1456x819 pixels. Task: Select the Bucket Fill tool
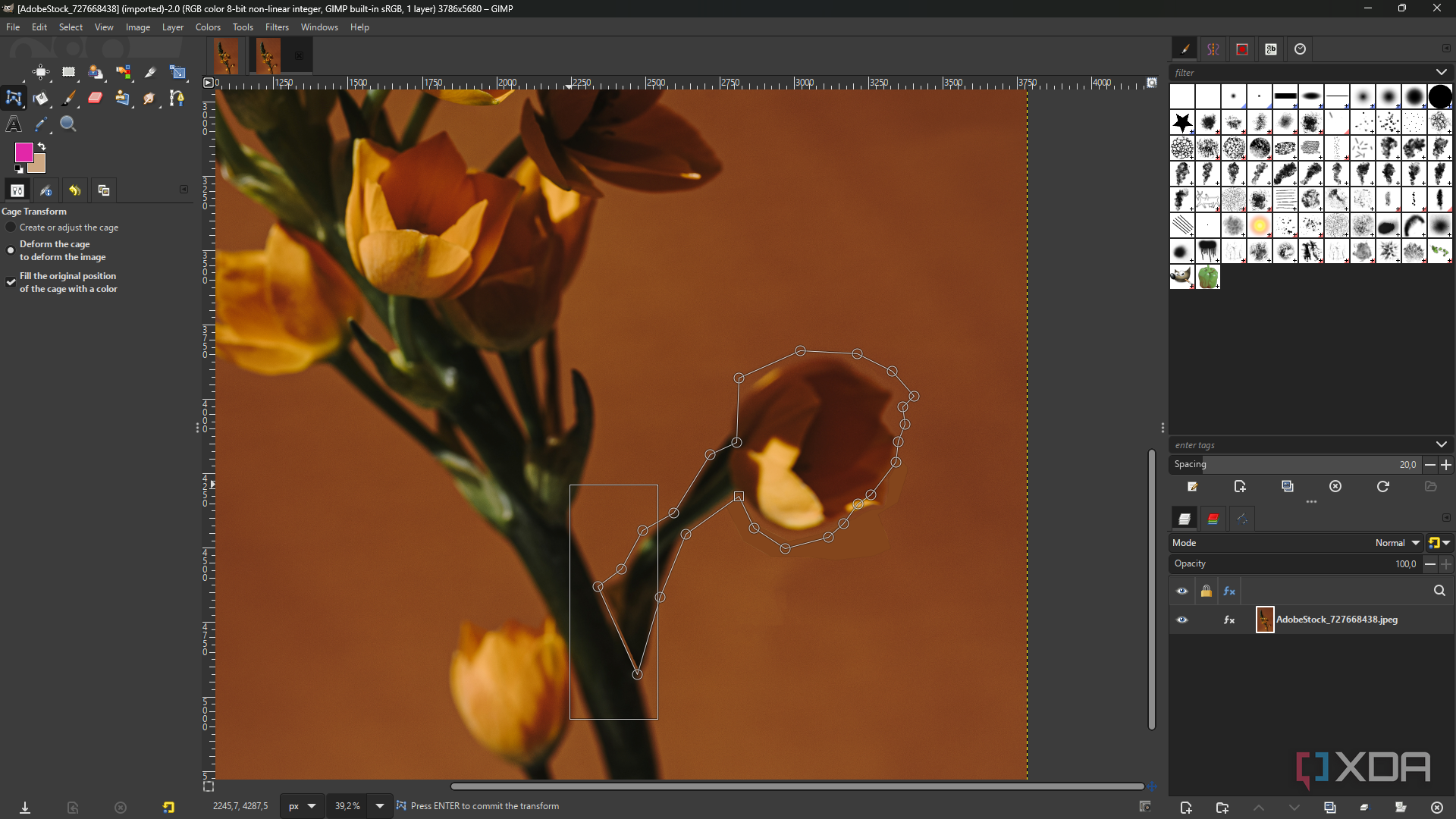(x=41, y=98)
